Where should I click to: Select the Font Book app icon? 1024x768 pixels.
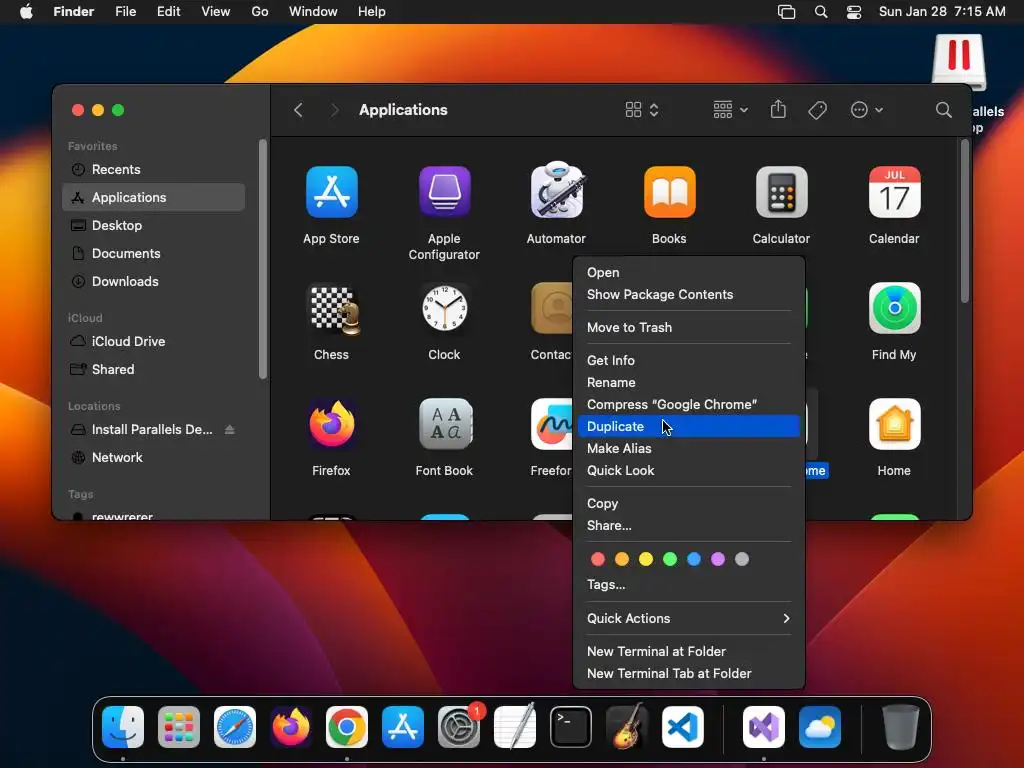point(444,424)
